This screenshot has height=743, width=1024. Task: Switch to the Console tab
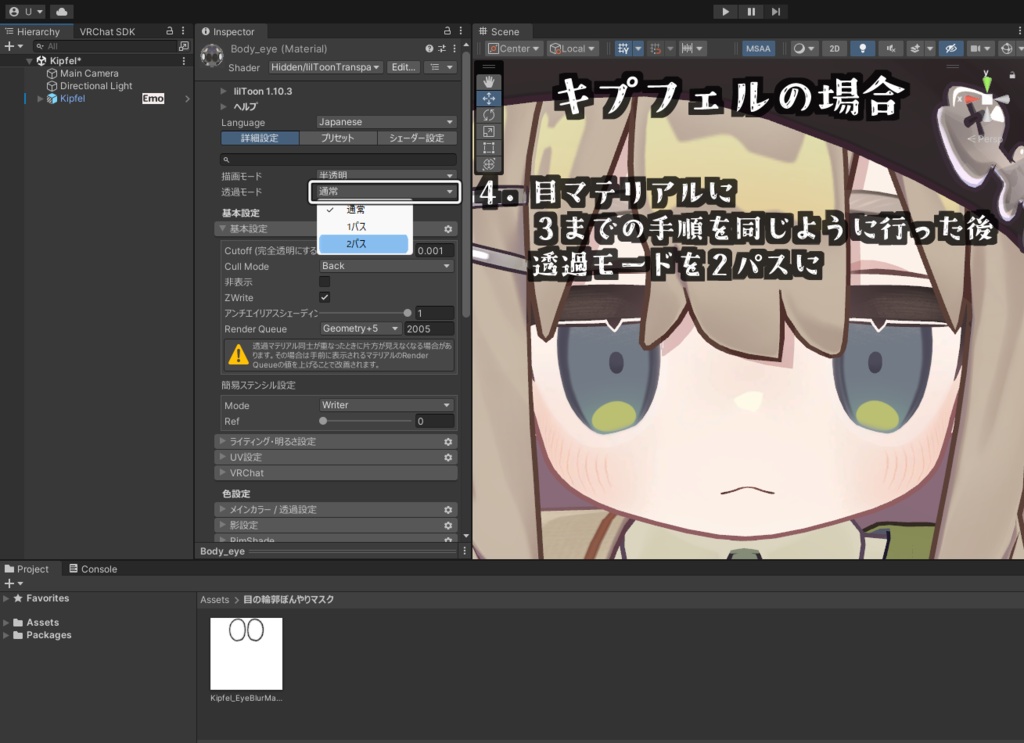[x=93, y=569]
